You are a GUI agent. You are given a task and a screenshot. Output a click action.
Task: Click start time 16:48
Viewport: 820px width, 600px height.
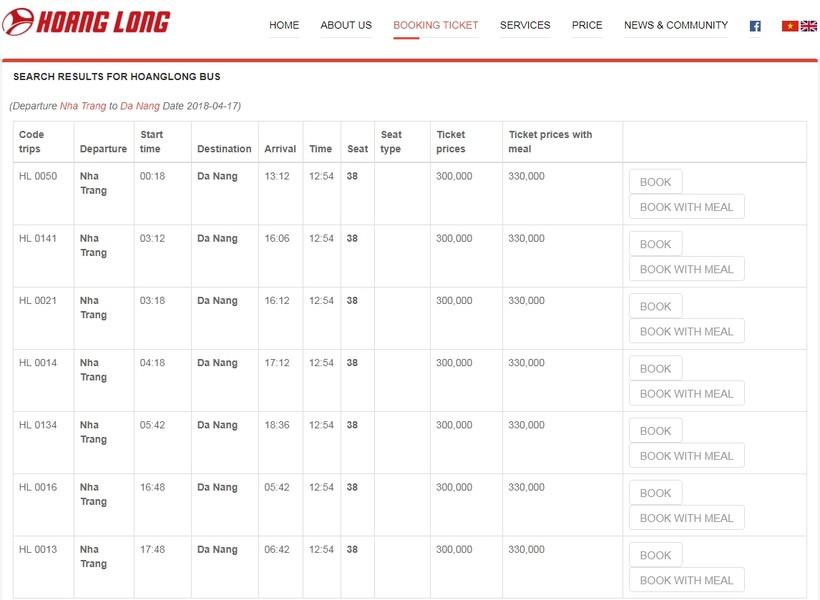[x=152, y=487]
